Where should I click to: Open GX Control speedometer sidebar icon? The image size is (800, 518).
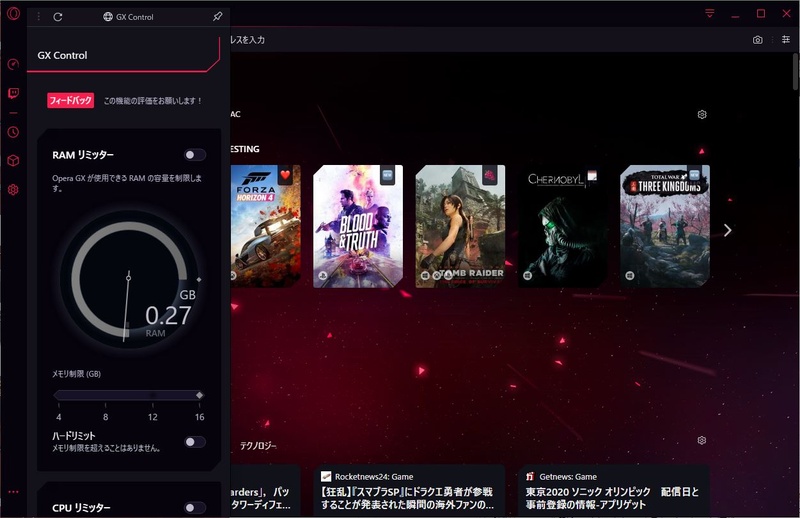coord(13,64)
